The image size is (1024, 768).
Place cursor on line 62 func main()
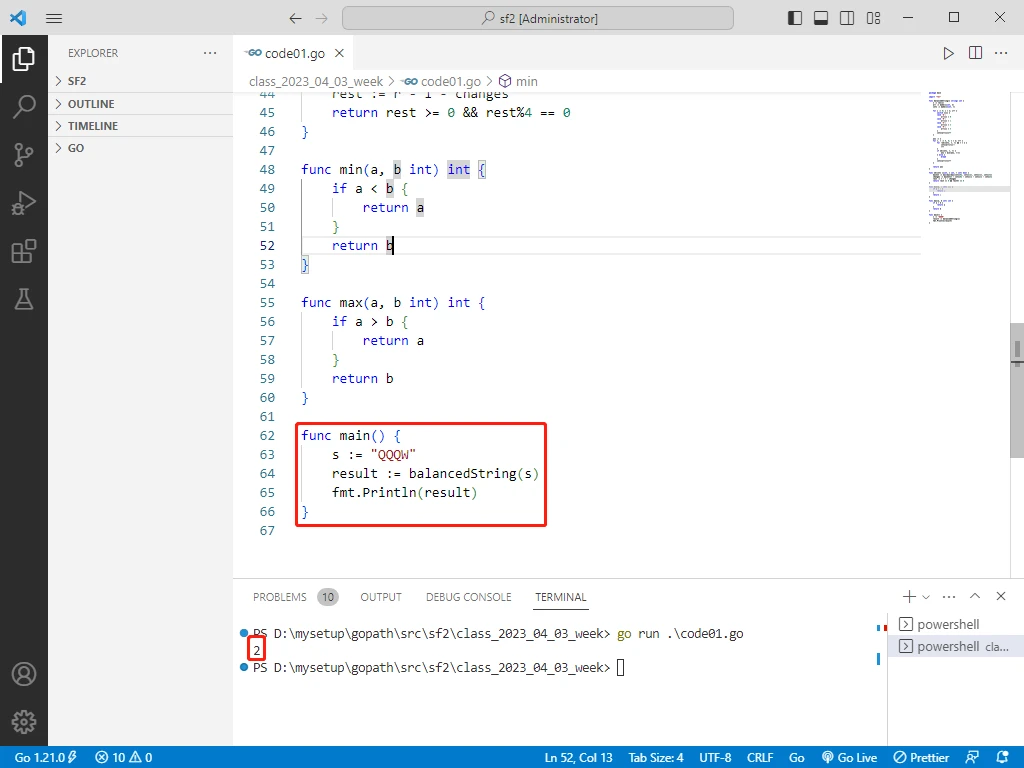(x=351, y=436)
